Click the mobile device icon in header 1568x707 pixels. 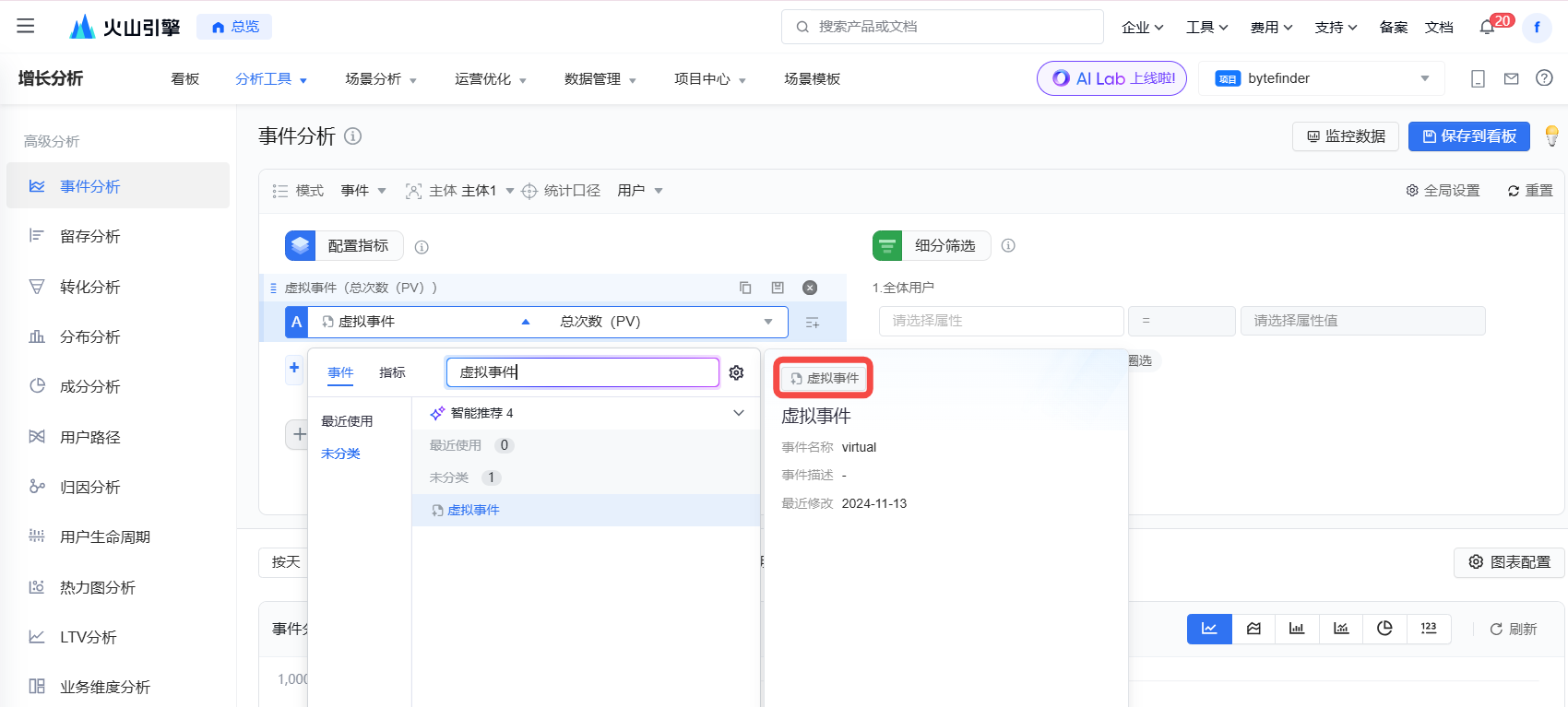click(1478, 79)
